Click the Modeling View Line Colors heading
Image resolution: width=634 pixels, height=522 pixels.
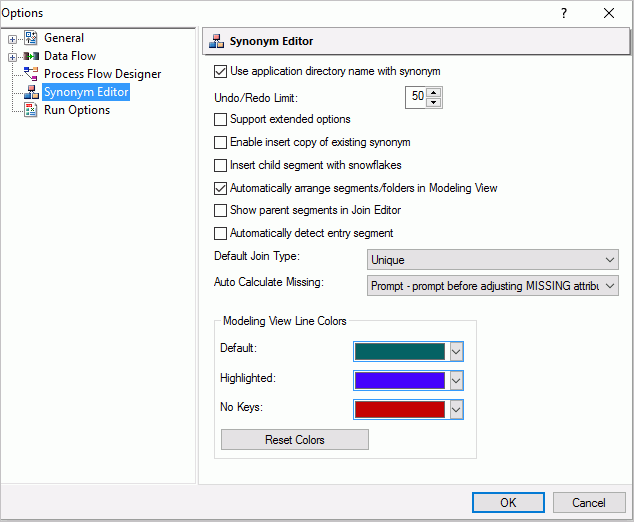pyautogui.click(x=285, y=321)
